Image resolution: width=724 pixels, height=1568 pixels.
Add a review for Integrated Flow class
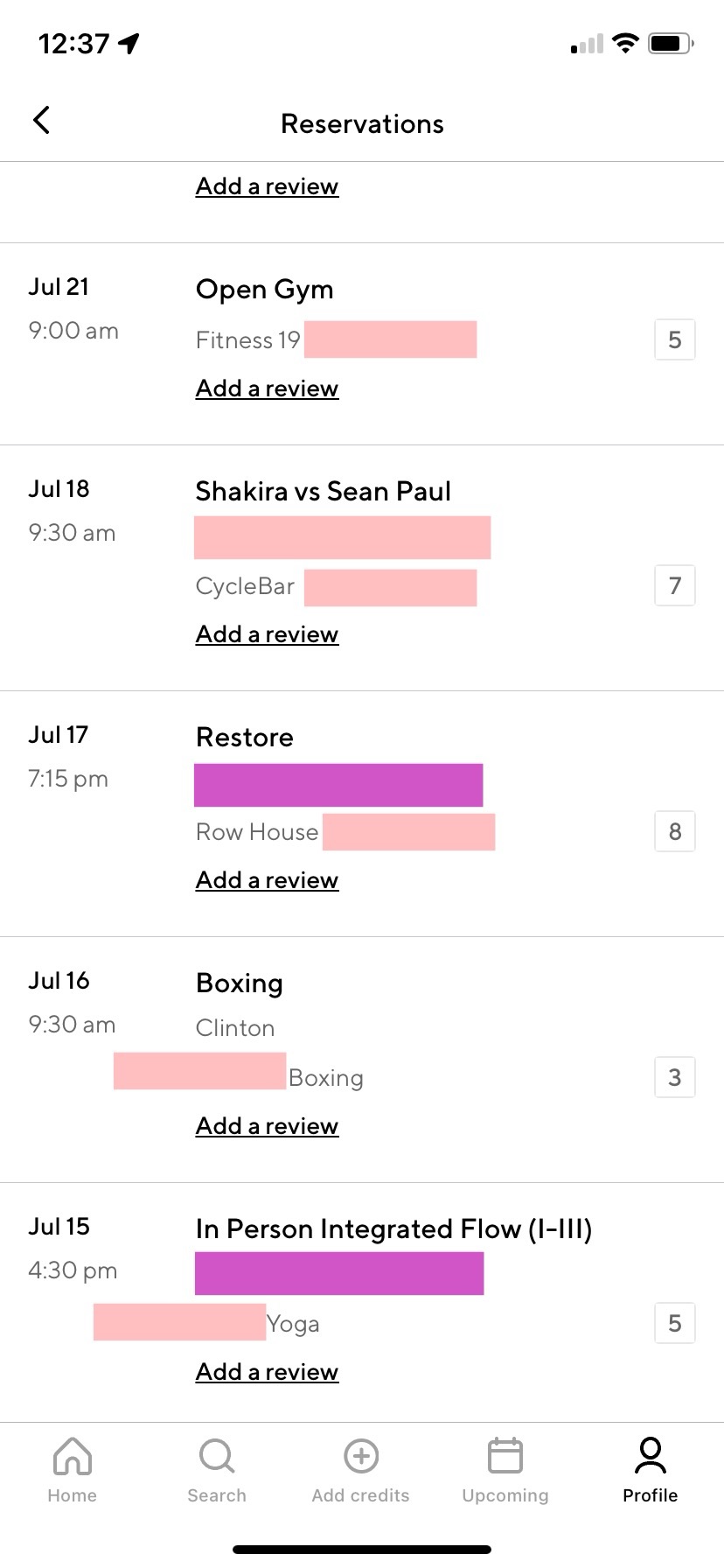coord(267,1372)
